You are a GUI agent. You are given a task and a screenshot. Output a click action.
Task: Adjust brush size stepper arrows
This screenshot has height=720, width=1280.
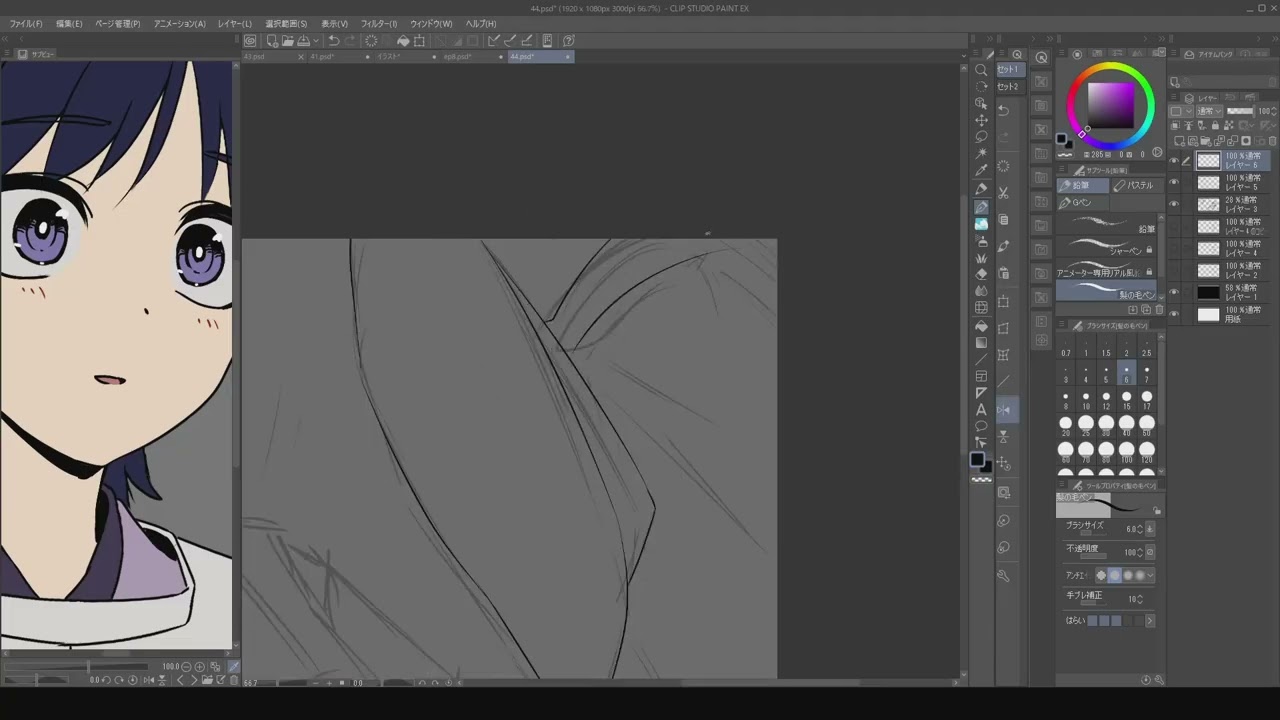coord(1140,529)
